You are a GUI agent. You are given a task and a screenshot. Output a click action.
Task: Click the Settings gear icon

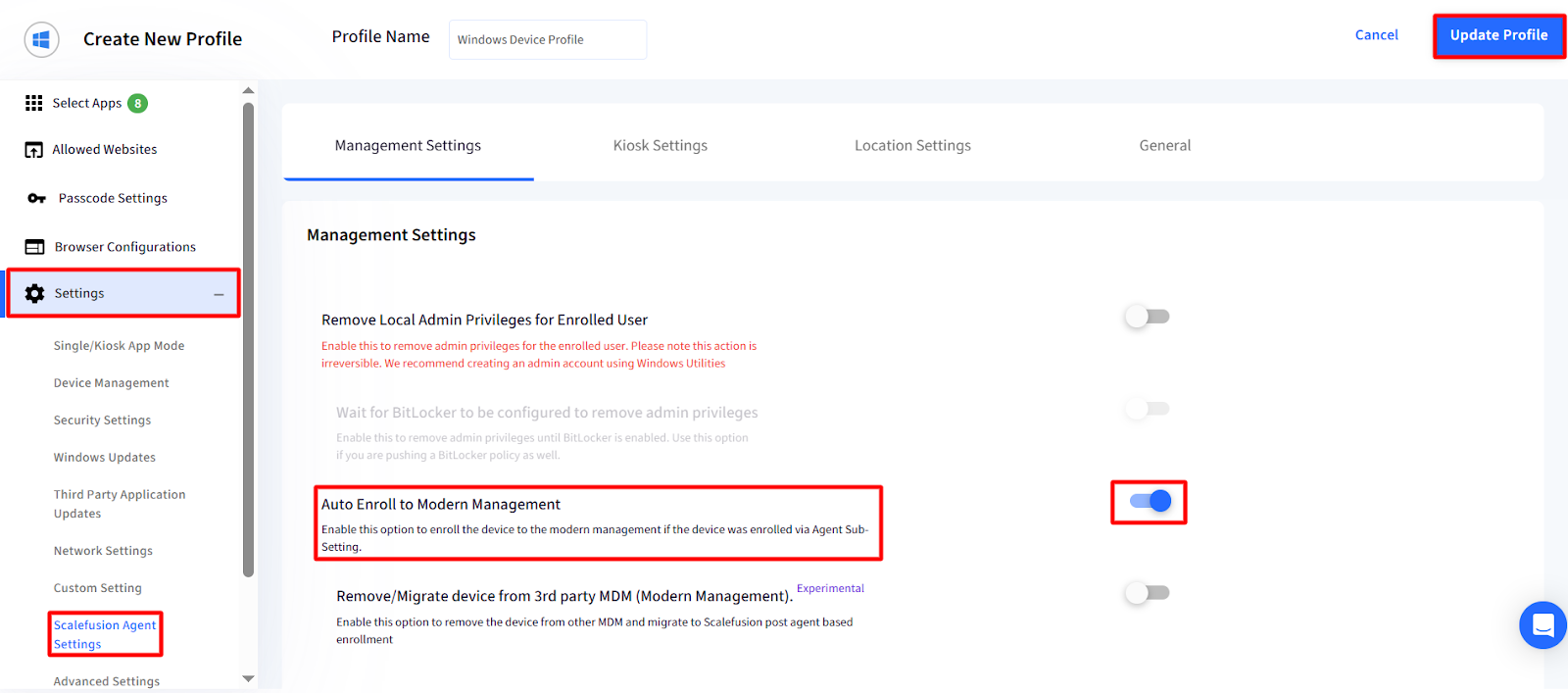tap(34, 293)
